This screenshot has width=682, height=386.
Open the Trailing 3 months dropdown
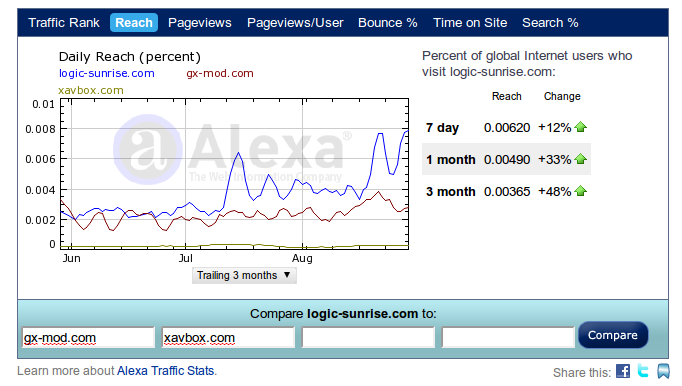click(244, 275)
